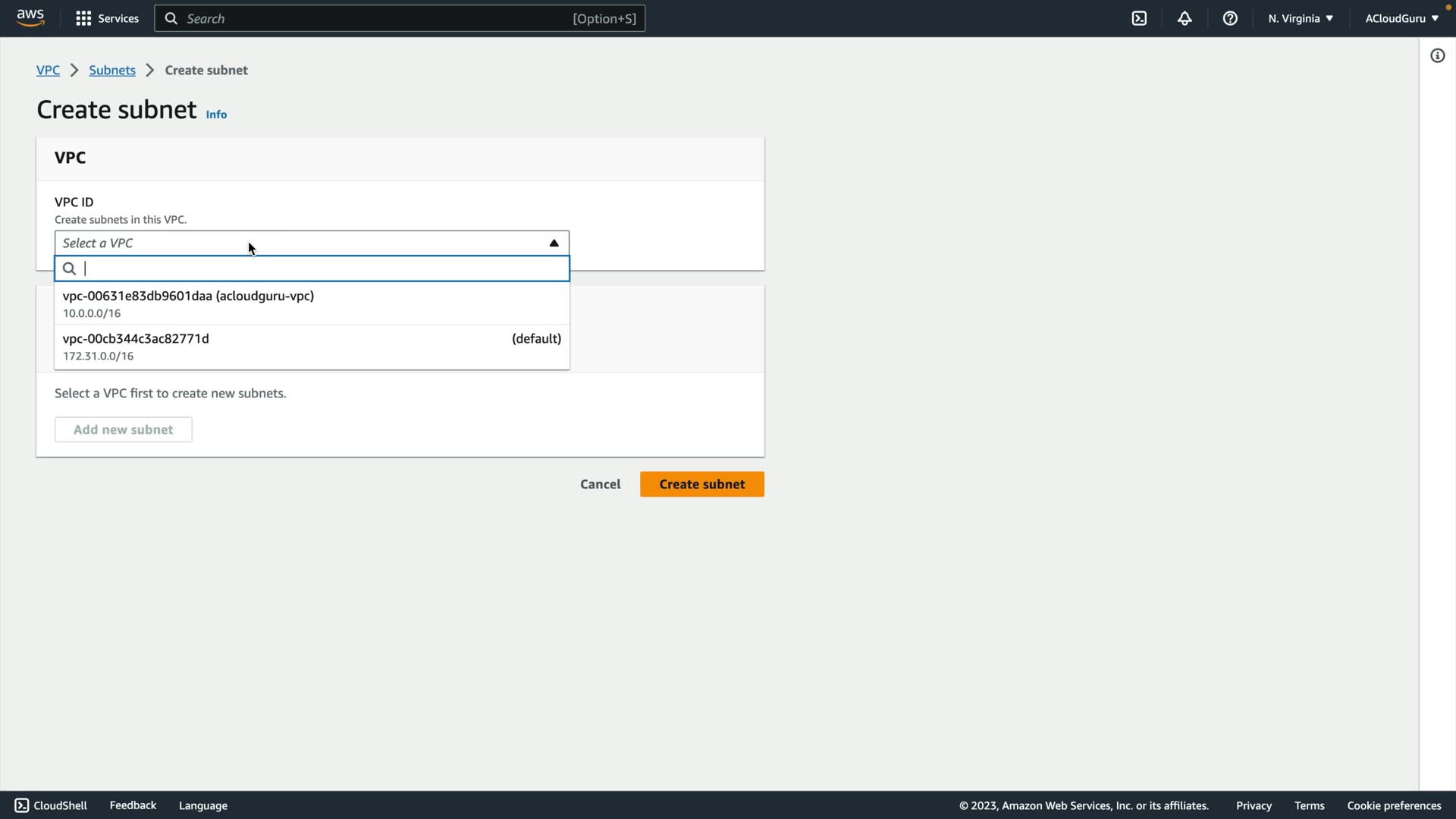1456x819 pixels.
Task: Go to VPC breadcrumb link
Action: pos(48,70)
